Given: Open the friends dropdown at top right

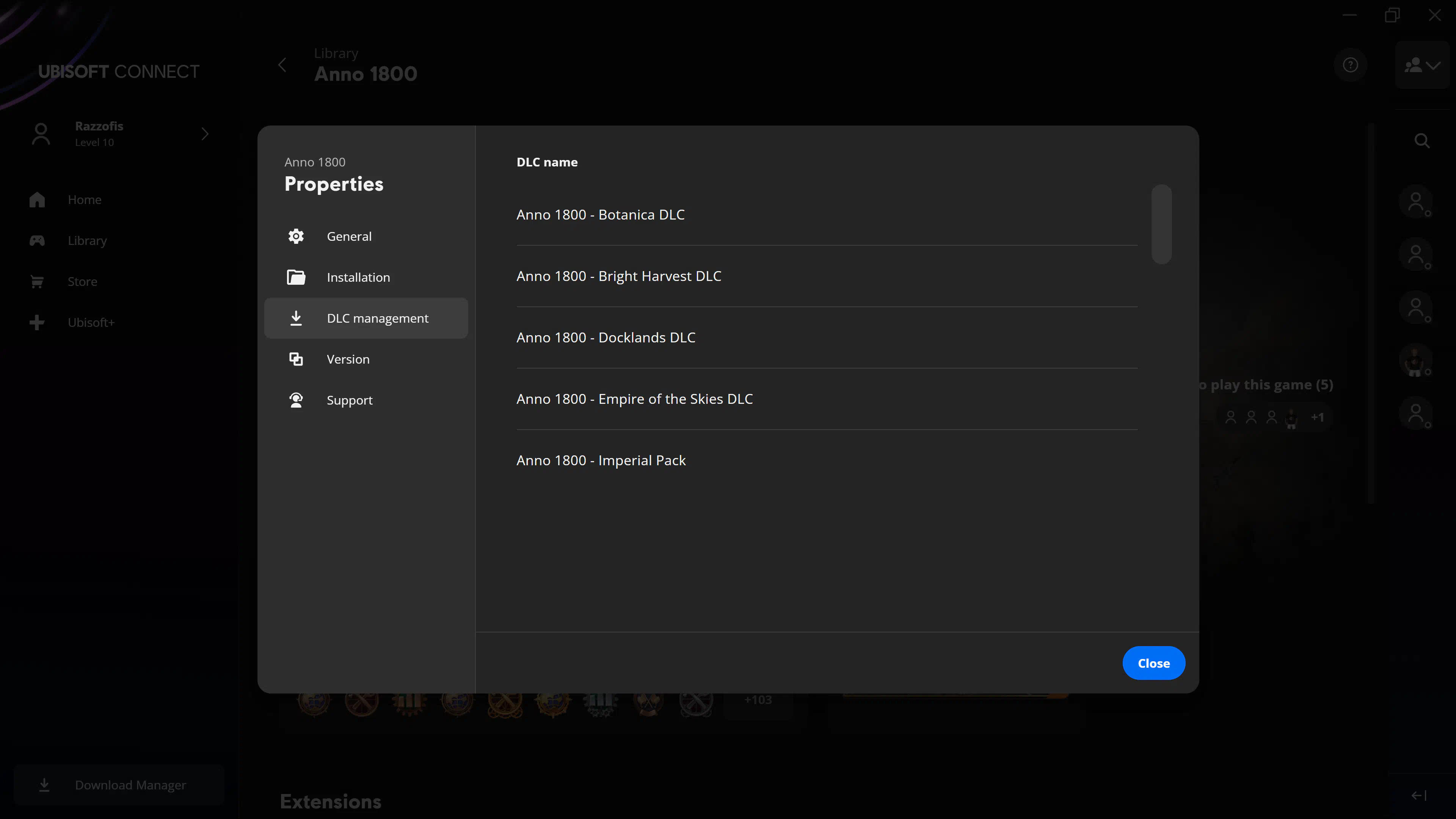Looking at the screenshot, I should click(1422, 66).
